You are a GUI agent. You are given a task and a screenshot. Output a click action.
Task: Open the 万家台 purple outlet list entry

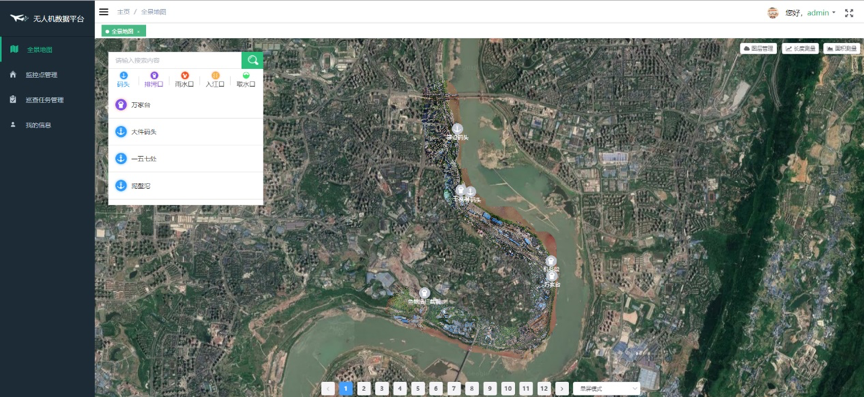(x=186, y=105)
